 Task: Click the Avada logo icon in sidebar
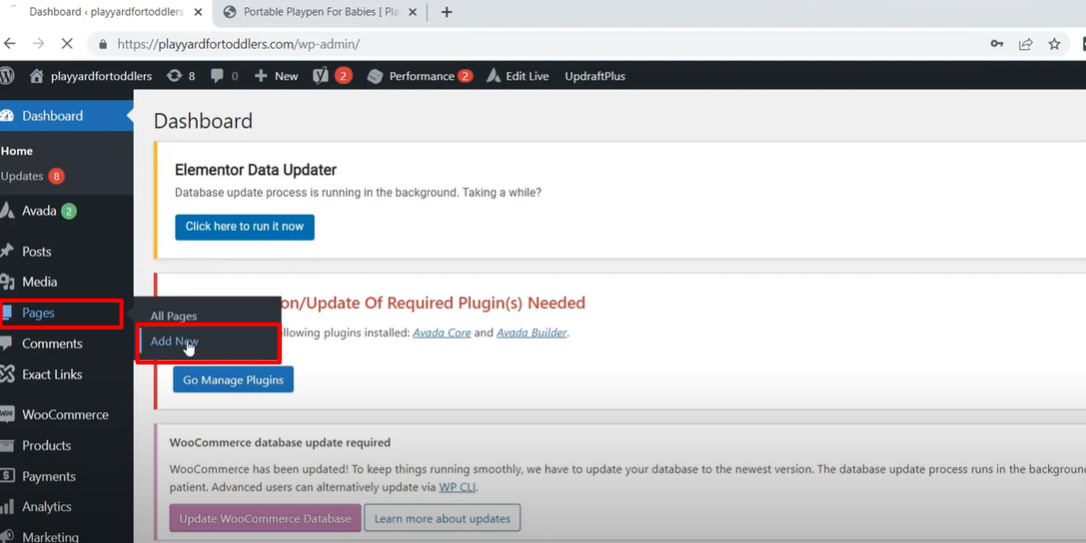(7, 211)
